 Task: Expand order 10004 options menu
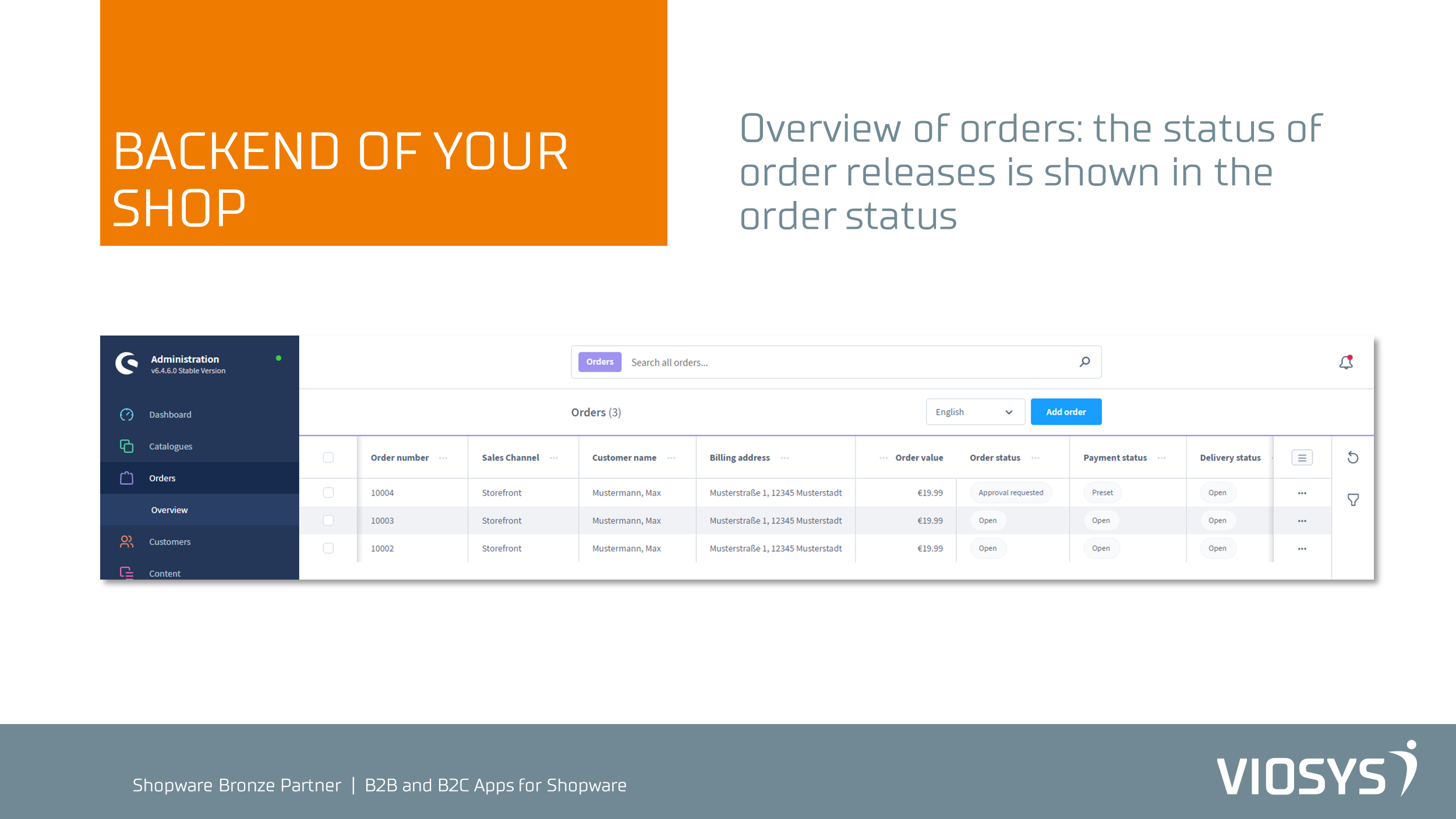1302,492
